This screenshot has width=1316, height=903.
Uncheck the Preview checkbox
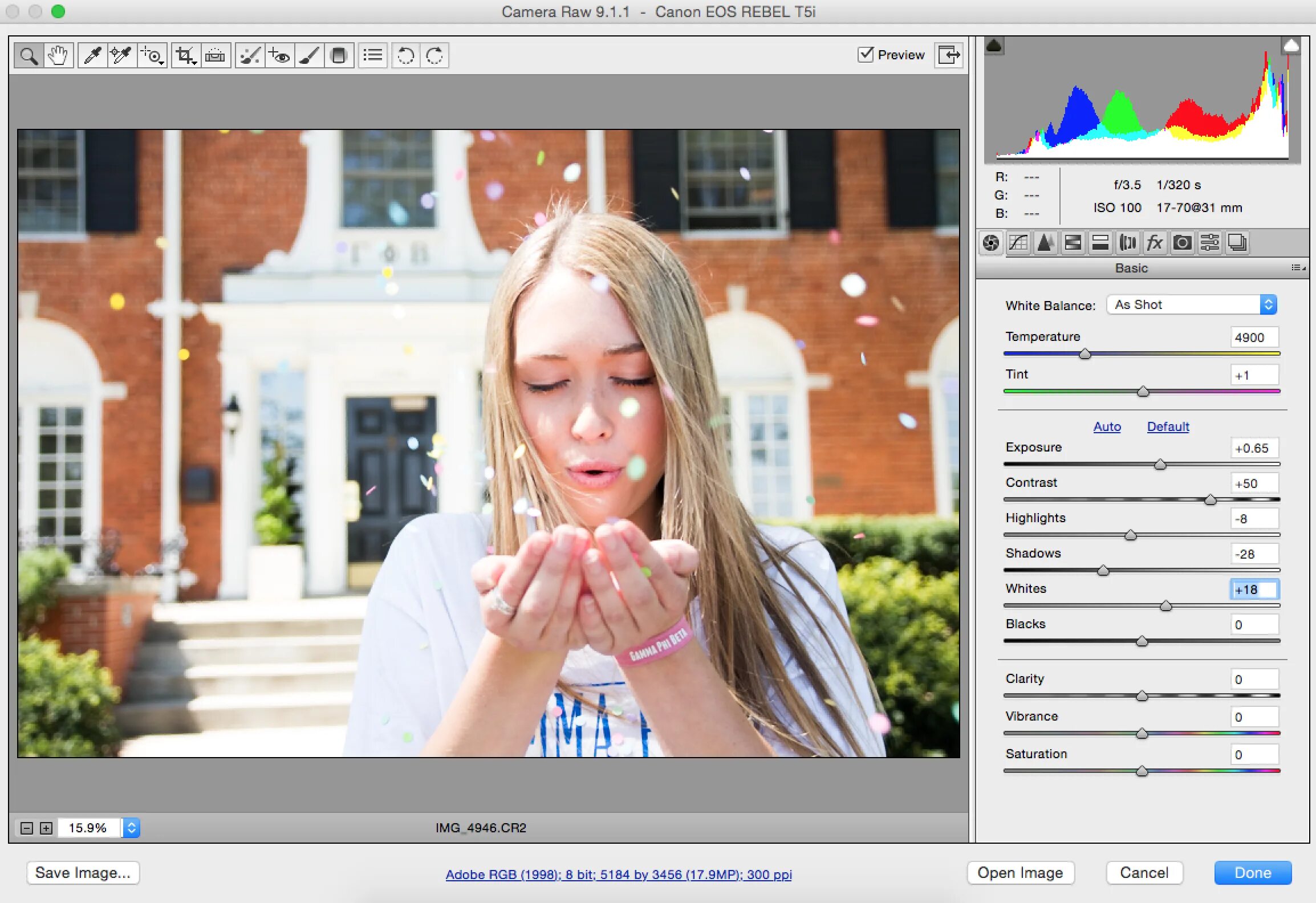tap(866, 55)
